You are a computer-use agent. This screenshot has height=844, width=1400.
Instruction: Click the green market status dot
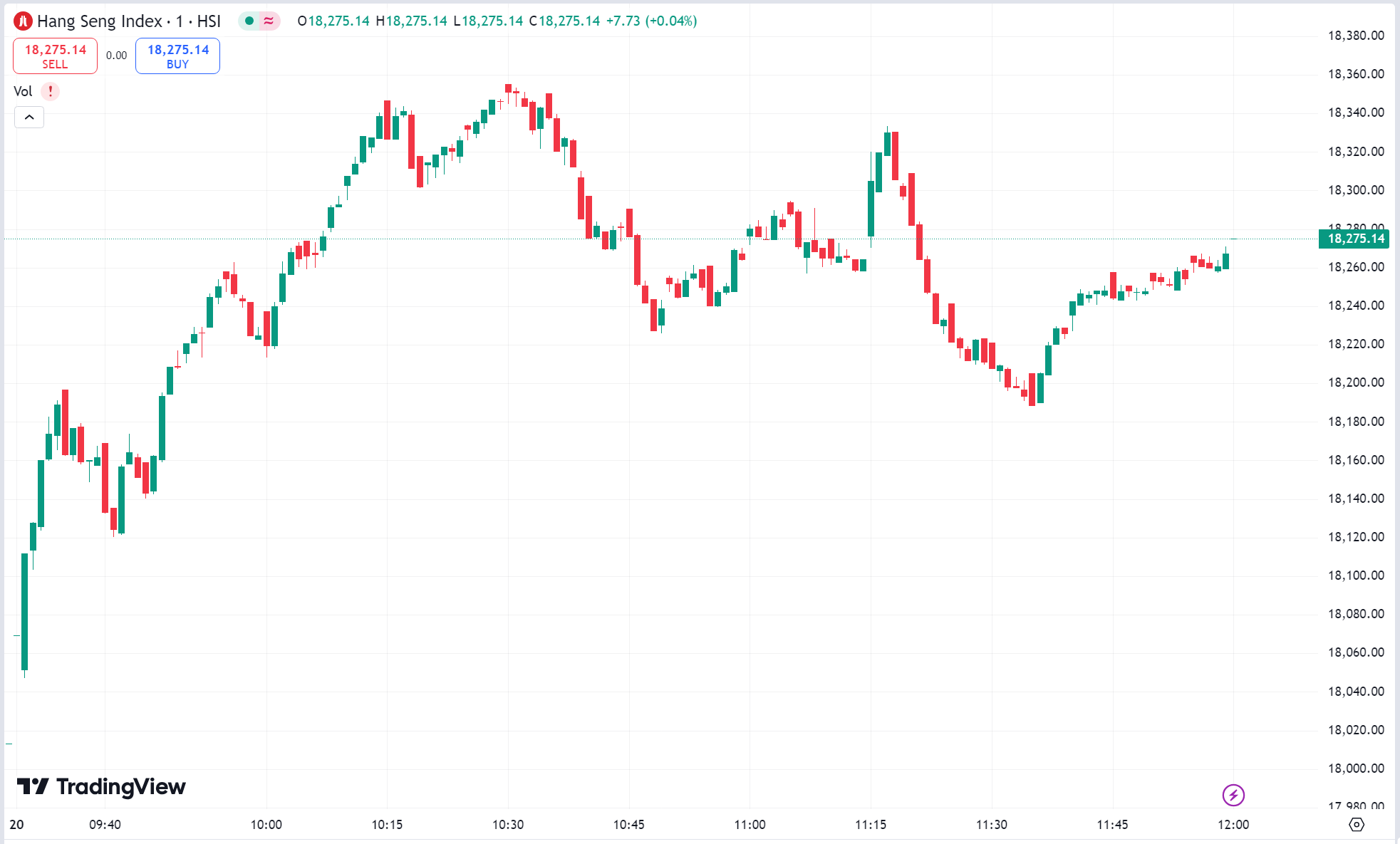249,21
